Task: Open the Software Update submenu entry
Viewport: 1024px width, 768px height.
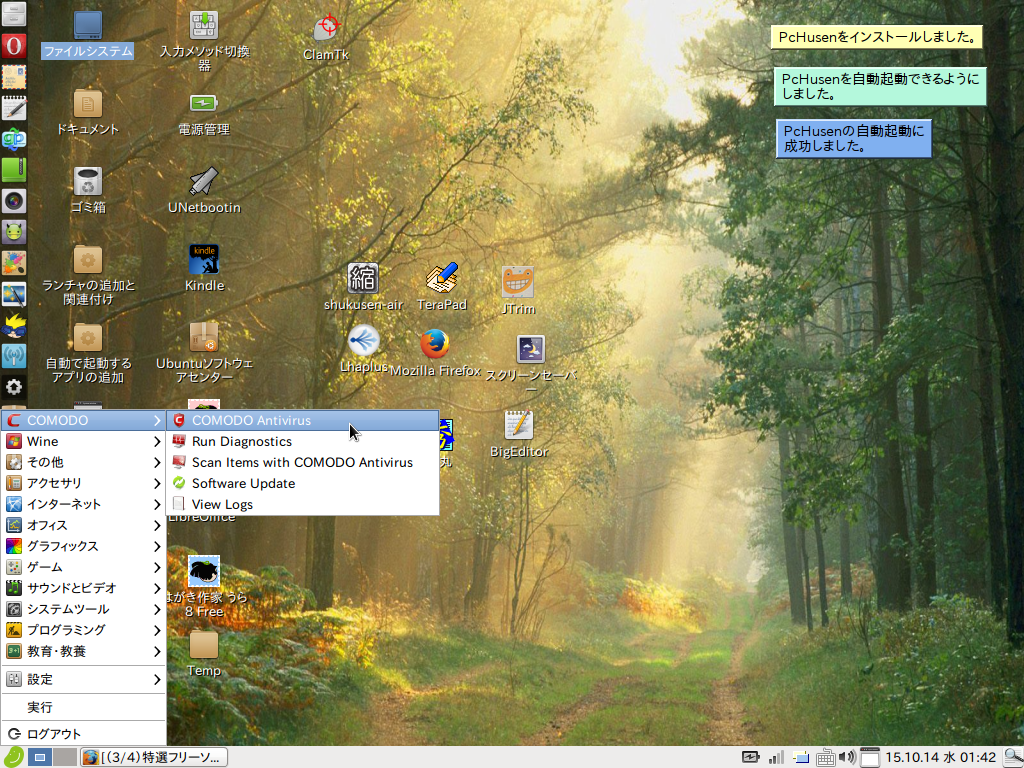Action: [x=302, y=483]
